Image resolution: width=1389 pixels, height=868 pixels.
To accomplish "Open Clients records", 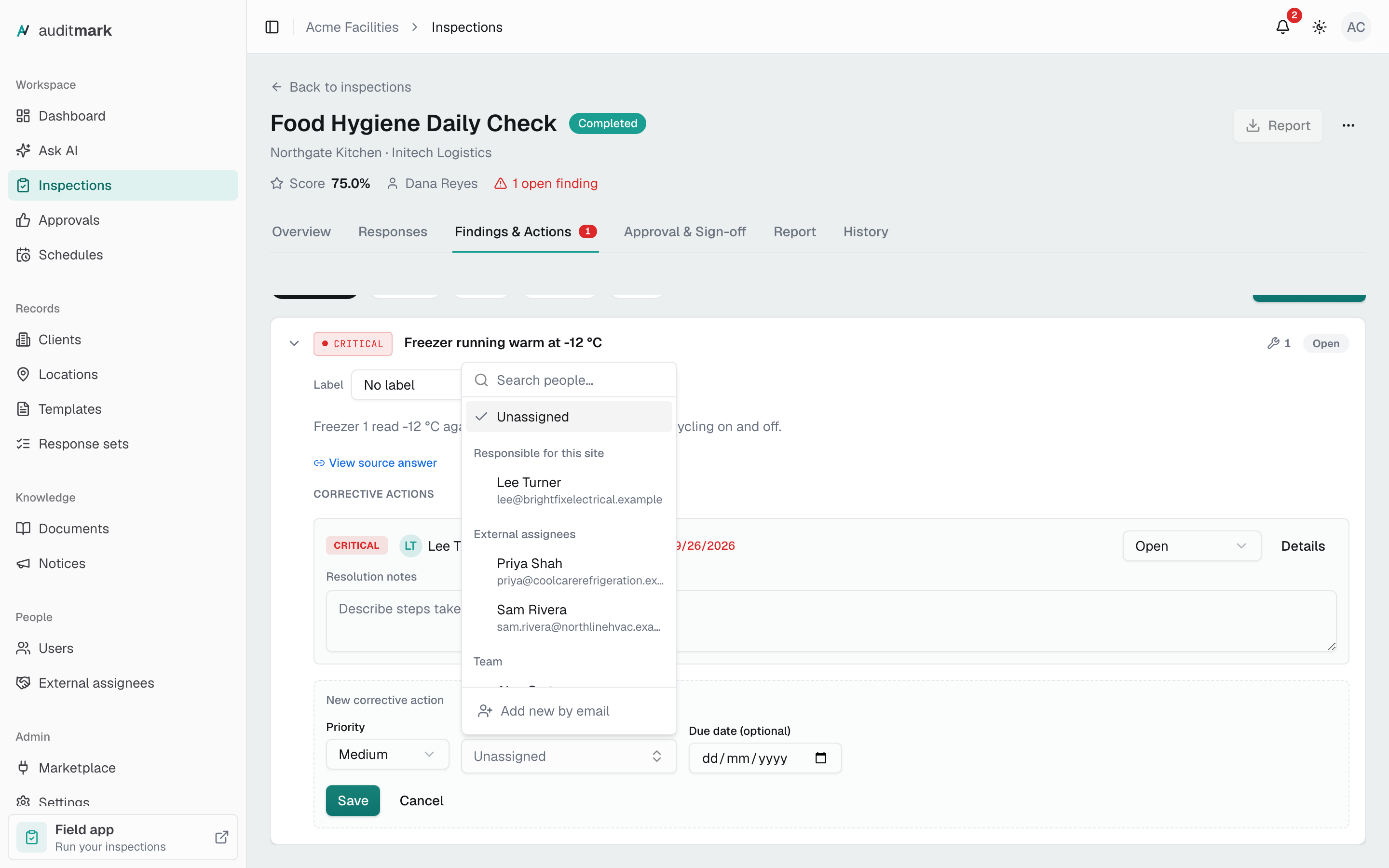I will coord(123,340).
